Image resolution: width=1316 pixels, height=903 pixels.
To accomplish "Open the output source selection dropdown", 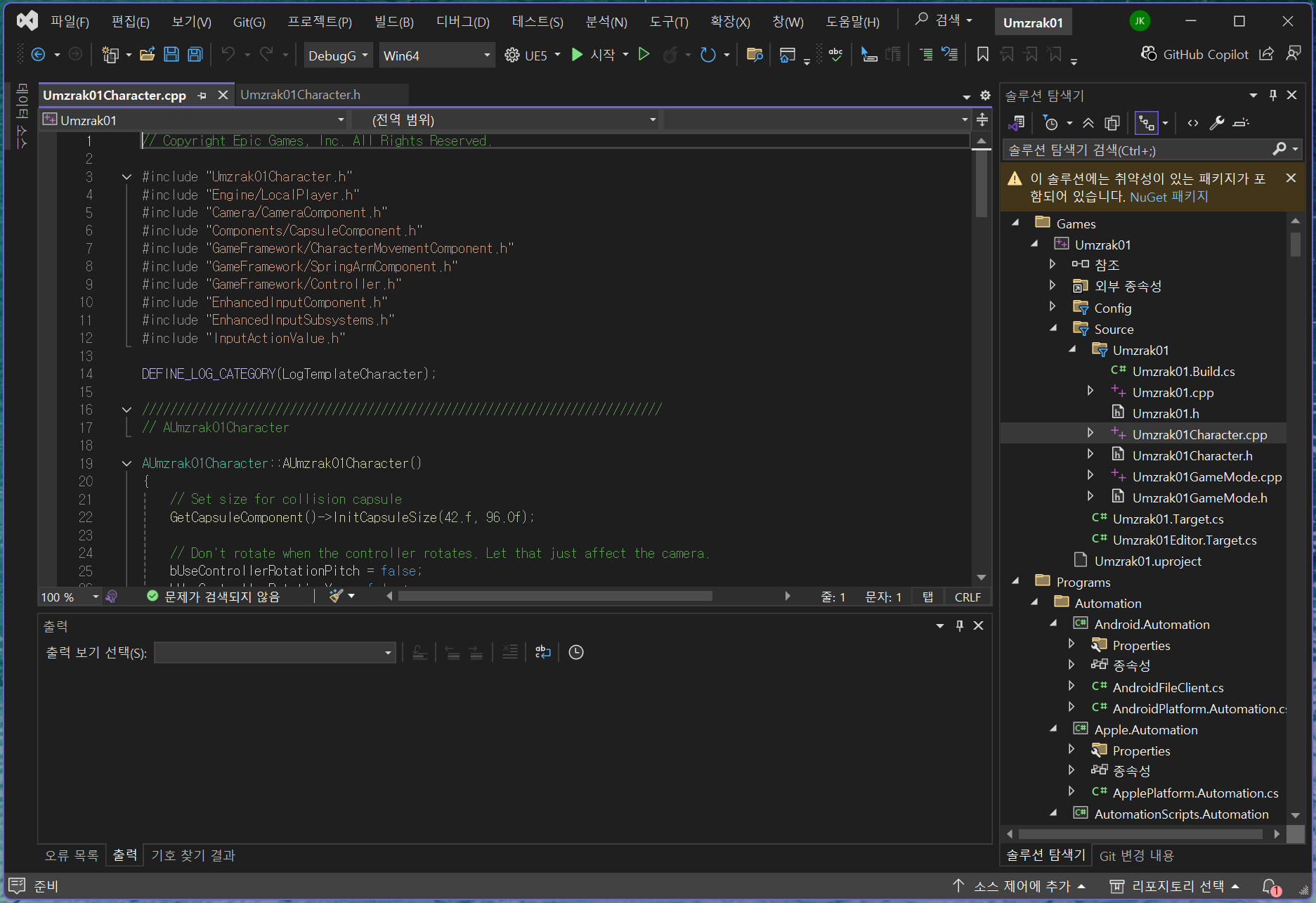I will point(275,652).
